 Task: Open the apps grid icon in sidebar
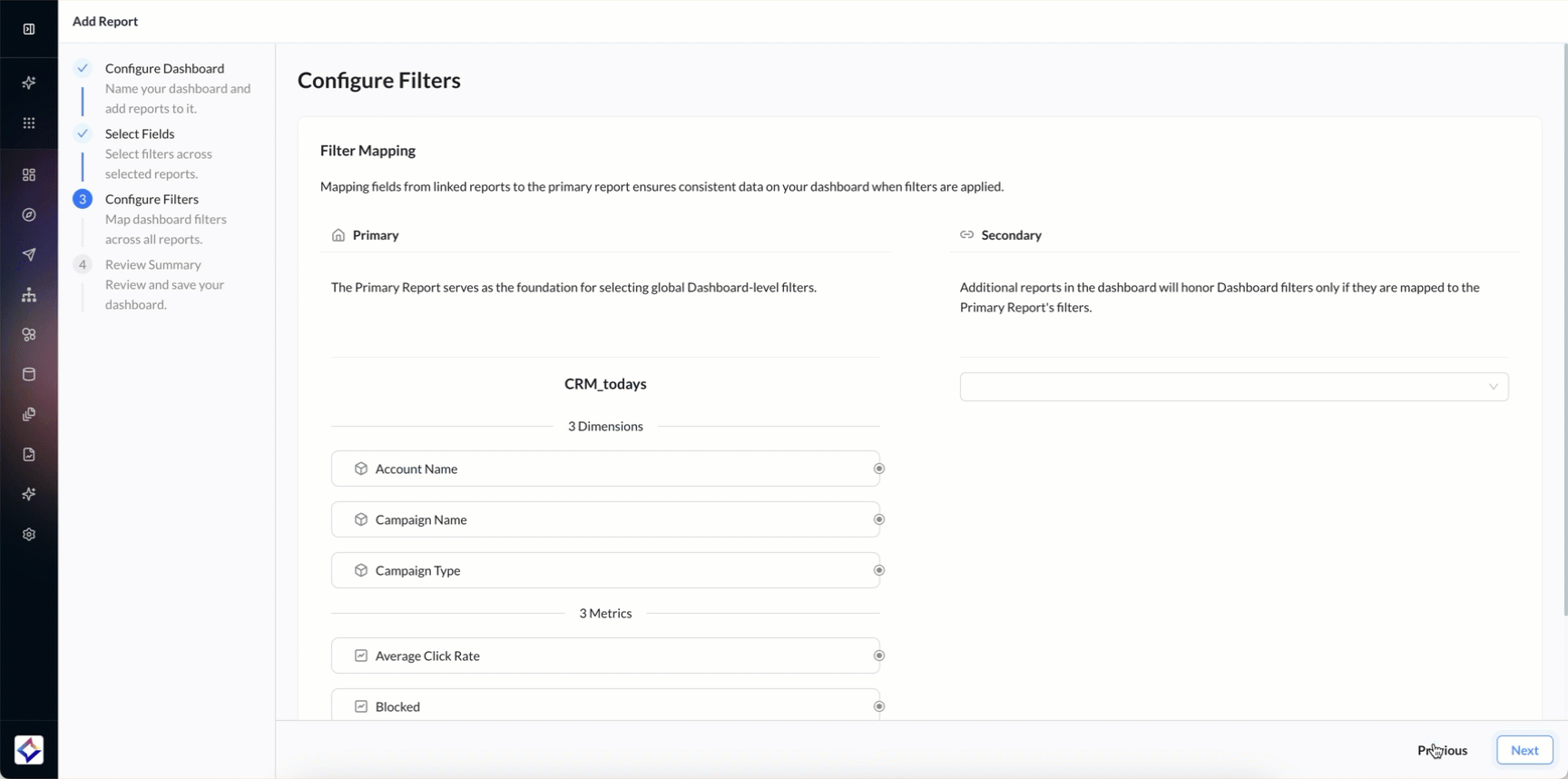pyautogui.click(x=29, y=123)
